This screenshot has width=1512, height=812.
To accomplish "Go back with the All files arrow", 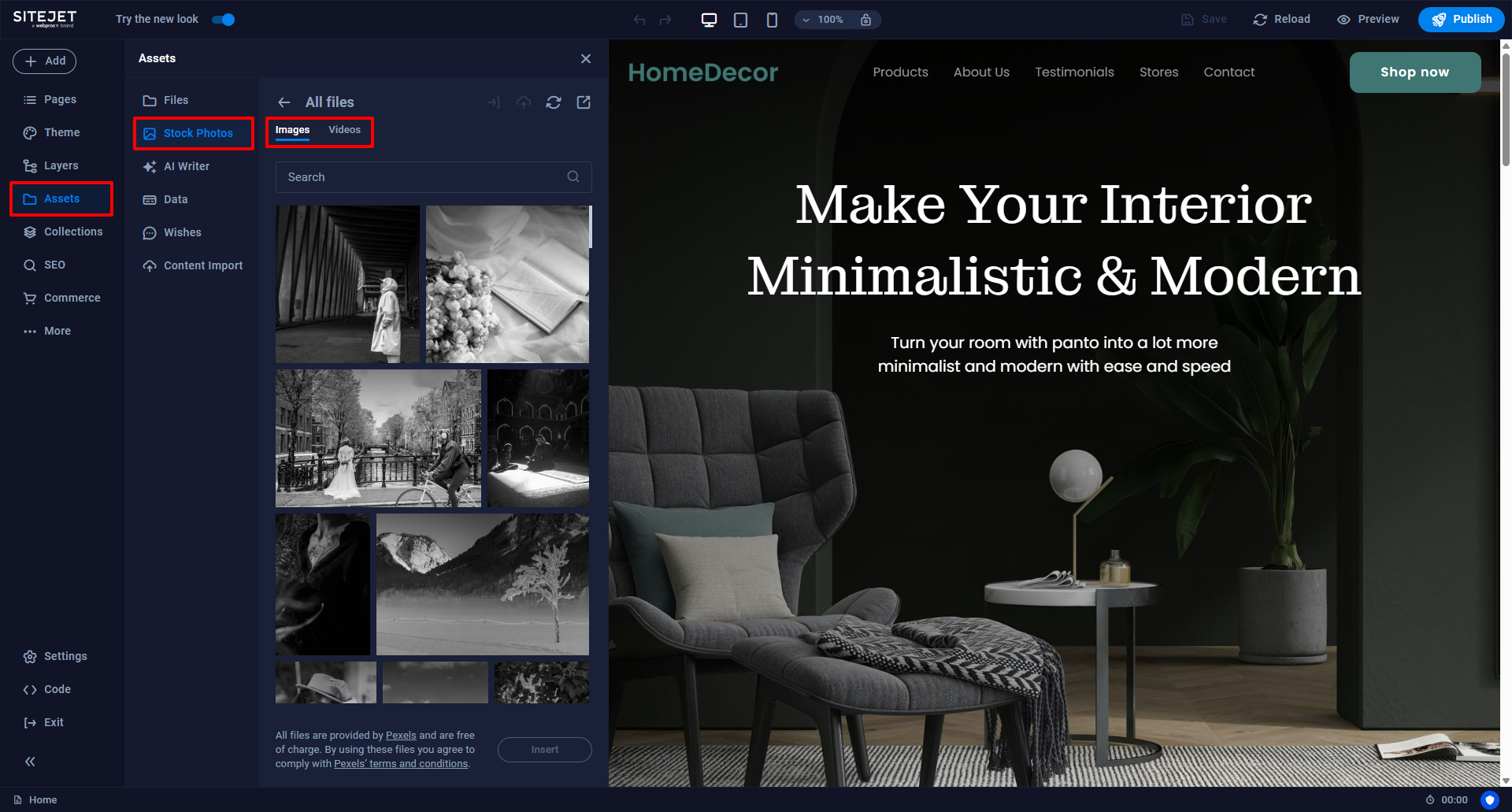I will tap(284, 102).
